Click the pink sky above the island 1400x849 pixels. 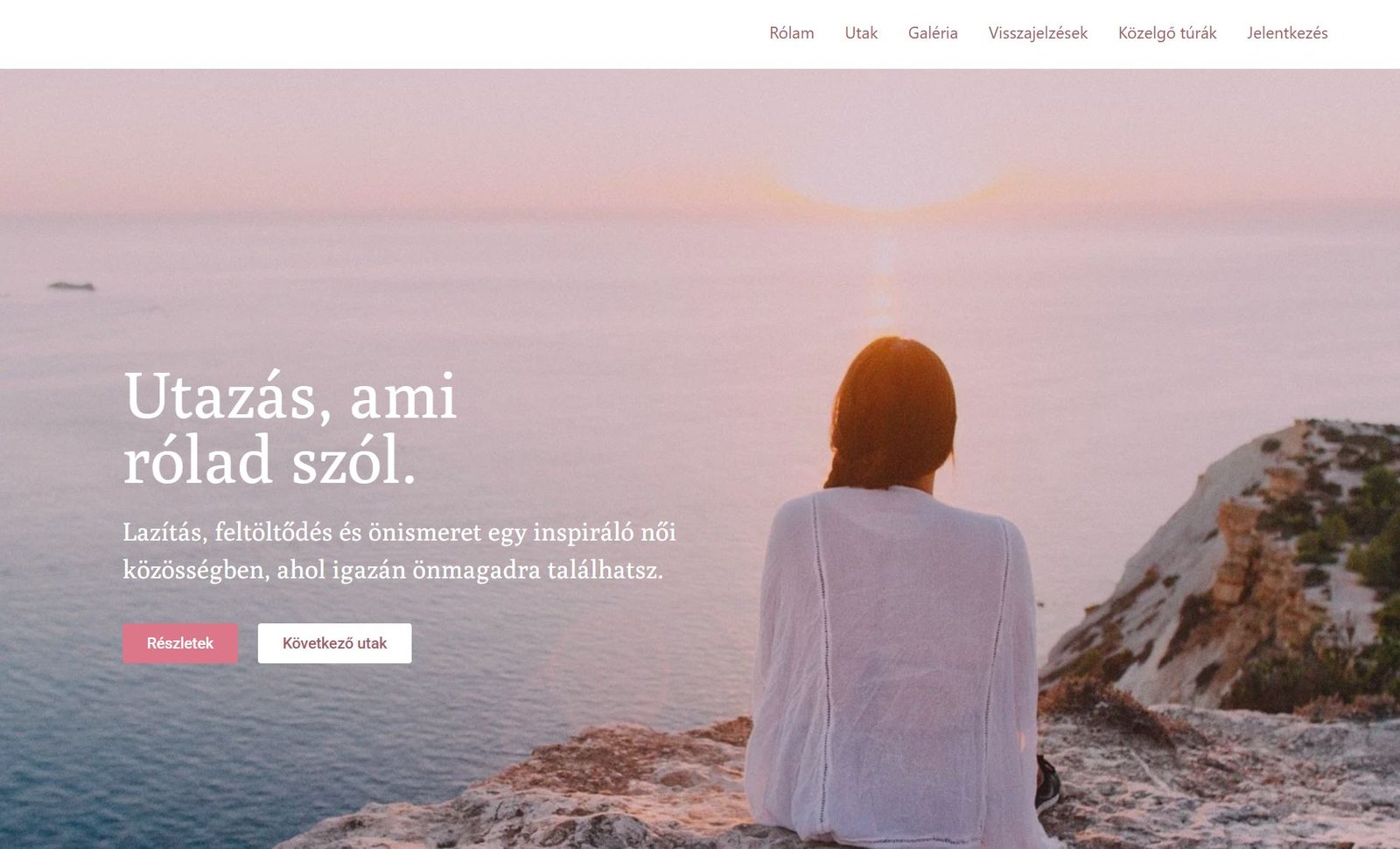pyautogui.click(x=72, y=175)
